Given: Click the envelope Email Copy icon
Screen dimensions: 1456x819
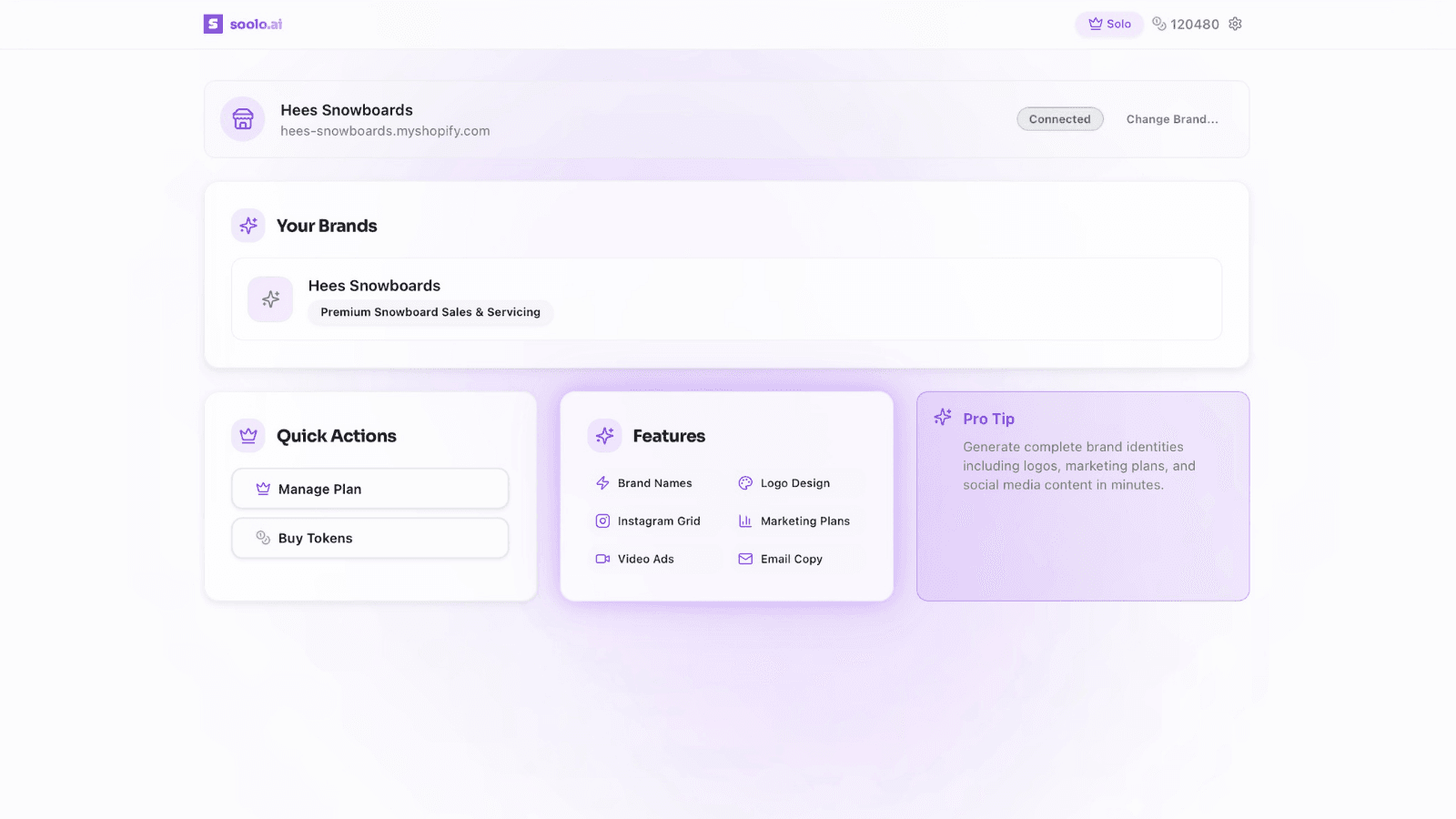Looking at the screenshot, I should click(x=745, y=559).
